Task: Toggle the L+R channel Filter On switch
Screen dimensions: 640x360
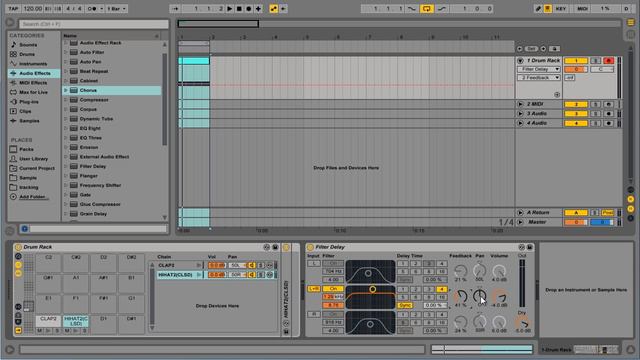Action: tap(333, 289)
